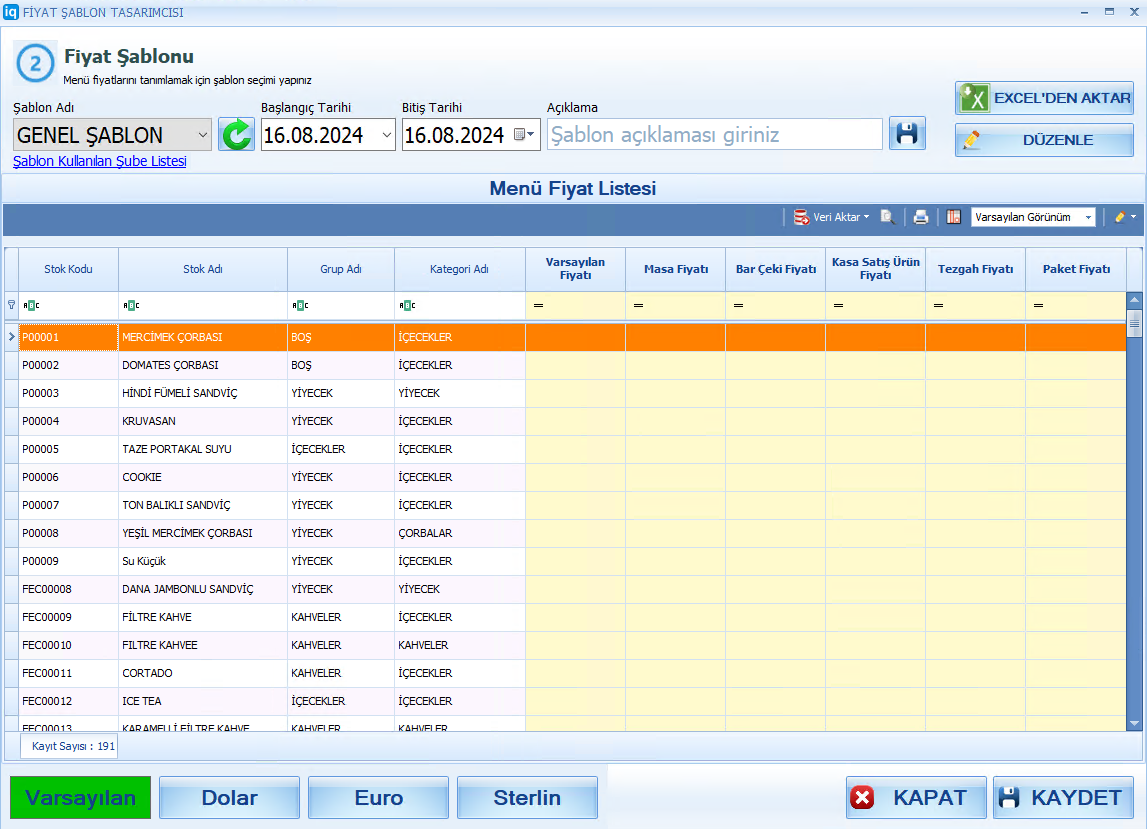Click the pencil highlight icon in toolbar
Viewport: 1147px width, 829px height.
click(1119, 217)
